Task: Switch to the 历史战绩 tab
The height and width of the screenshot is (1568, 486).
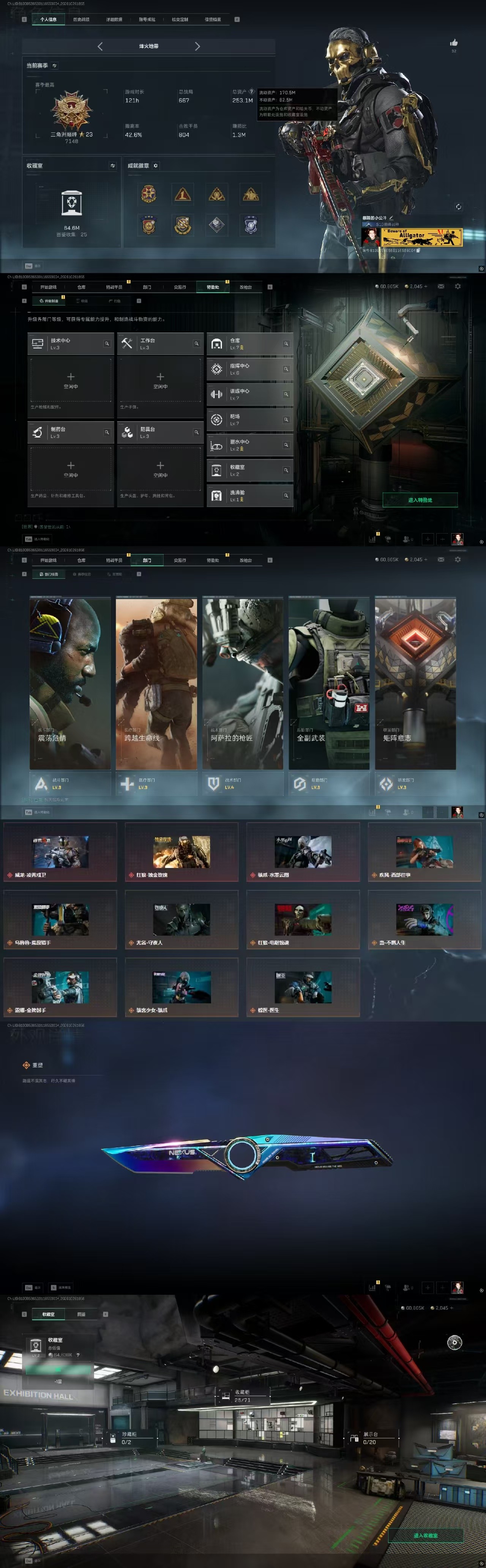Action: [x=81, y=19]
